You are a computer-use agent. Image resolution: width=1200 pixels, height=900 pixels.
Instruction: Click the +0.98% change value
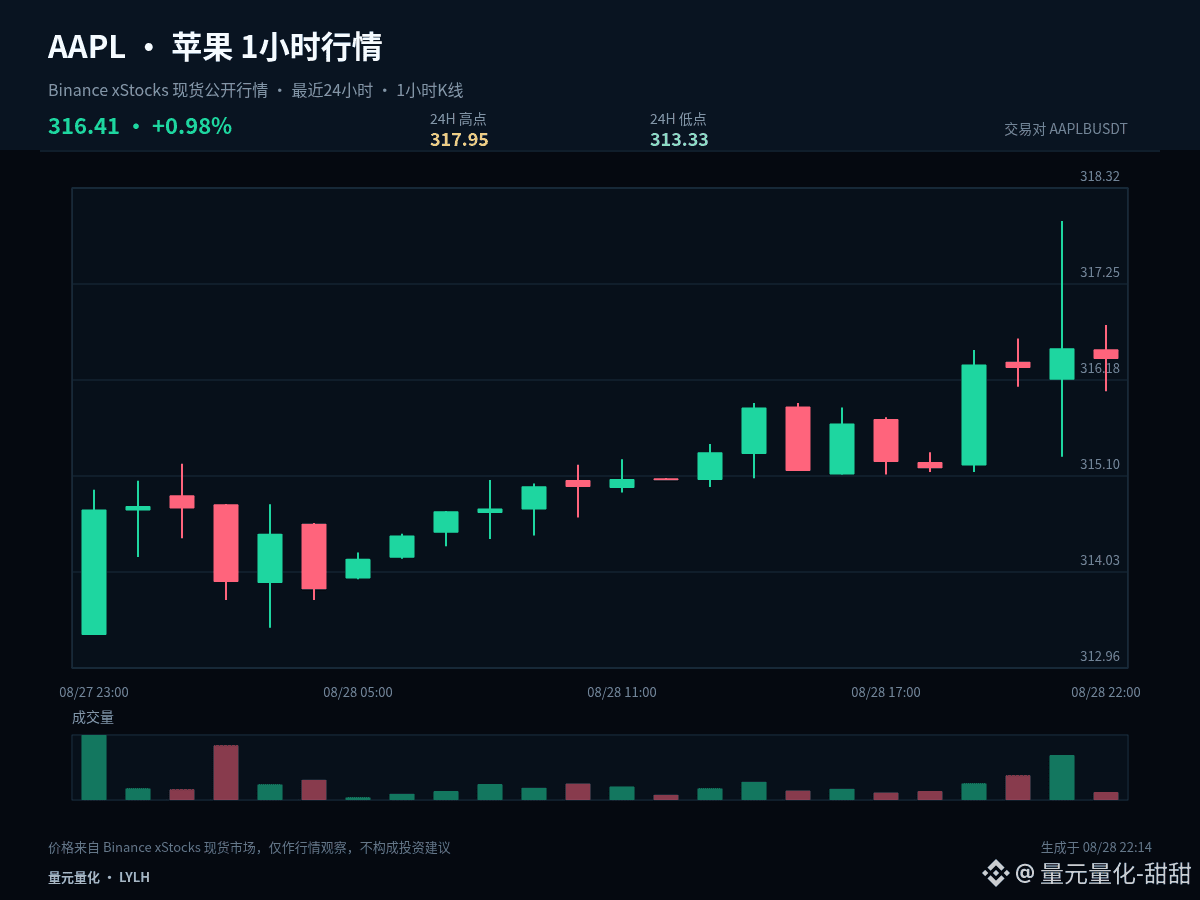point(191,127)
